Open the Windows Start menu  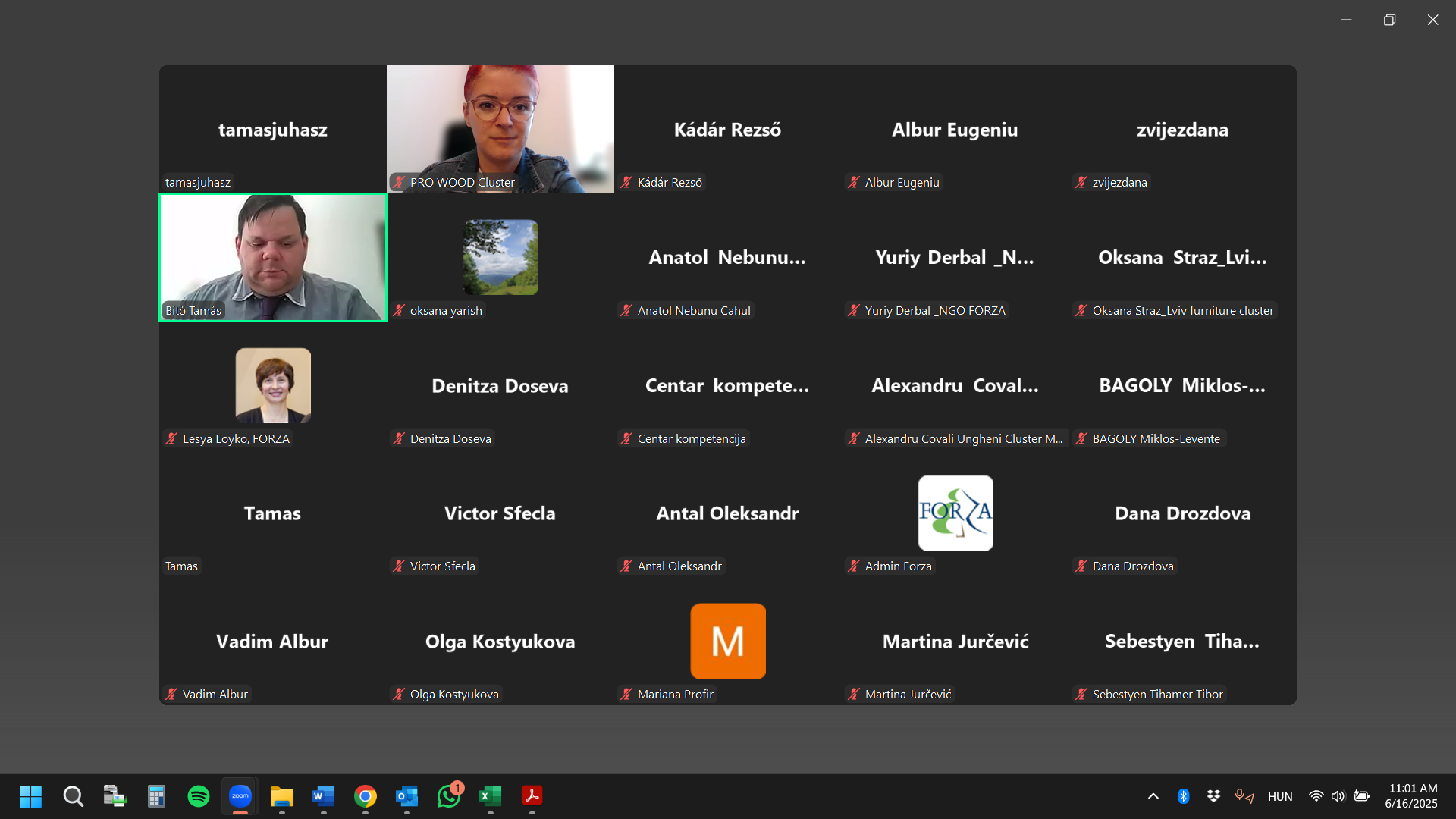click(30, 796)
